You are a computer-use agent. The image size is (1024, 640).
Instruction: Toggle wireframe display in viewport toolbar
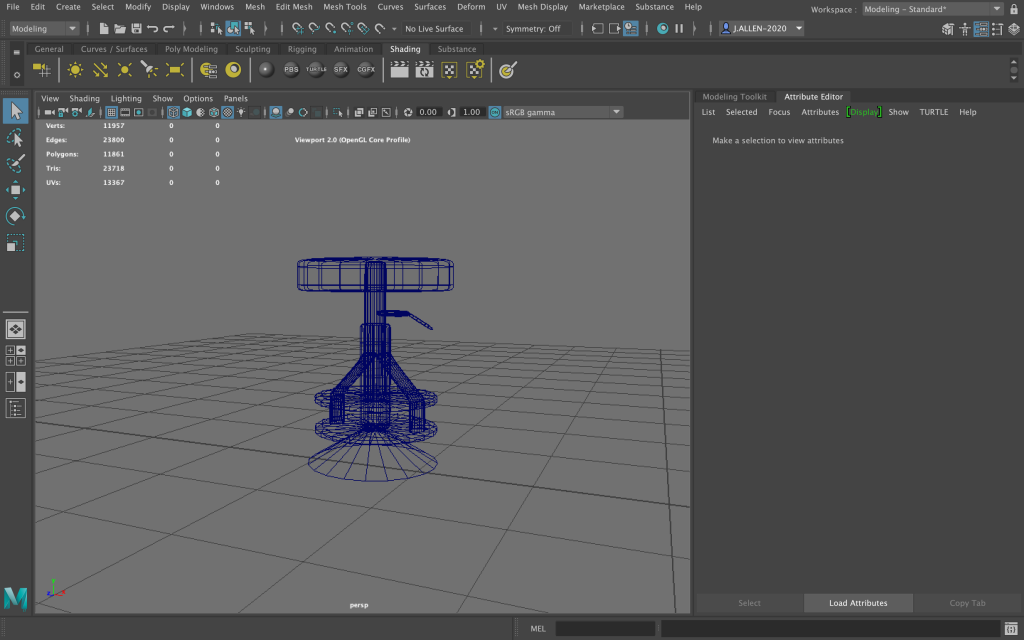tap(173, 112)
